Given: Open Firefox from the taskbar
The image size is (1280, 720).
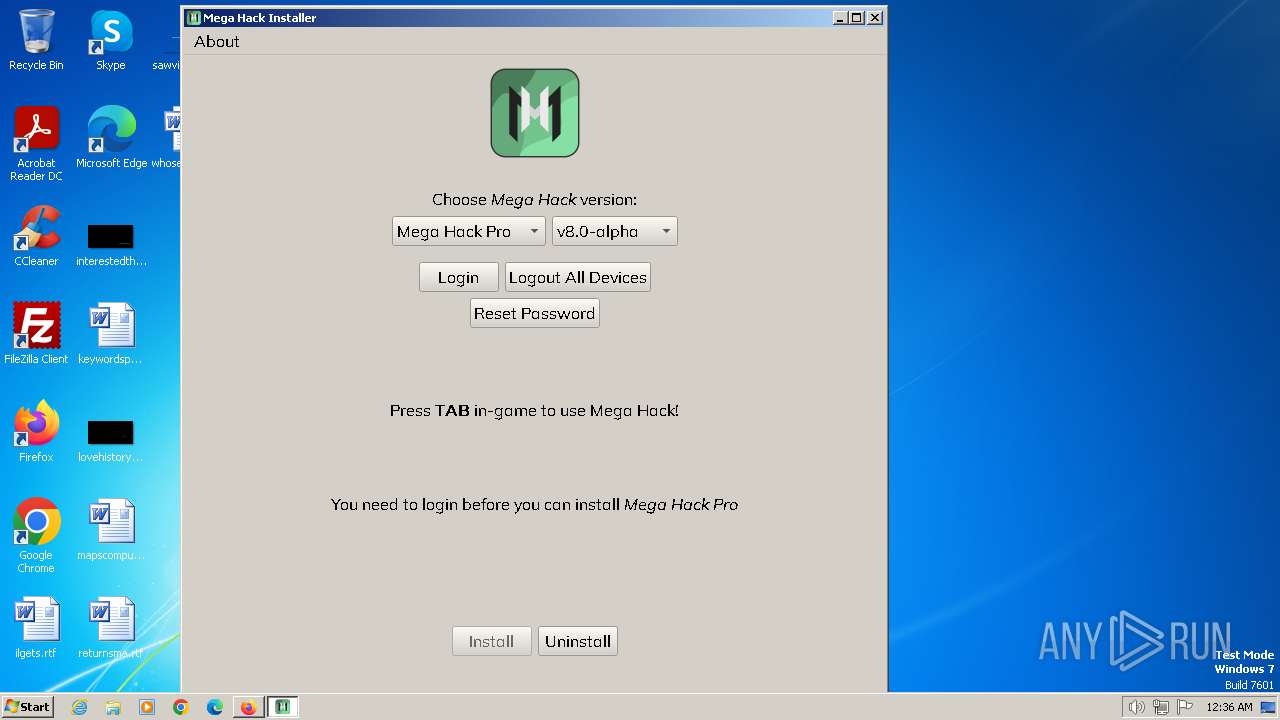Looking at the screenshot, I should point(248,707).
